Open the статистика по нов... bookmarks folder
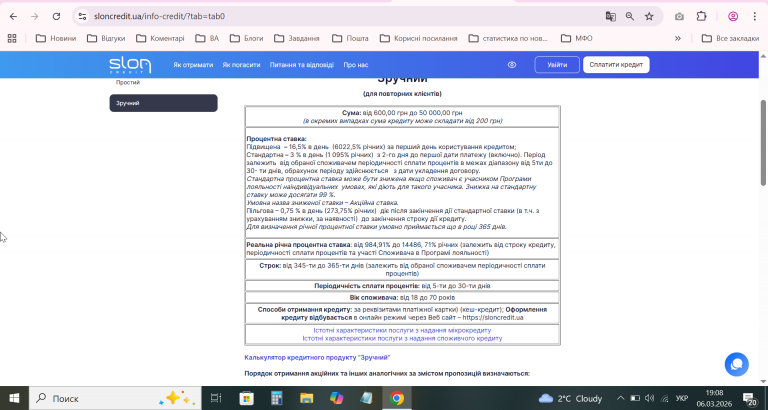 [508, 38]
